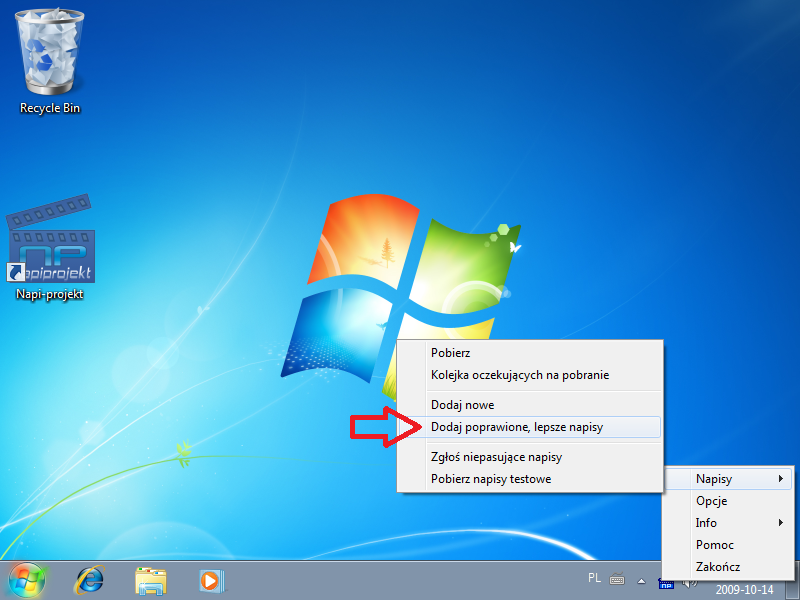Select Kolejka oczekujących na pobranie
Screen dimensions: 800x600
coord(530,376)
